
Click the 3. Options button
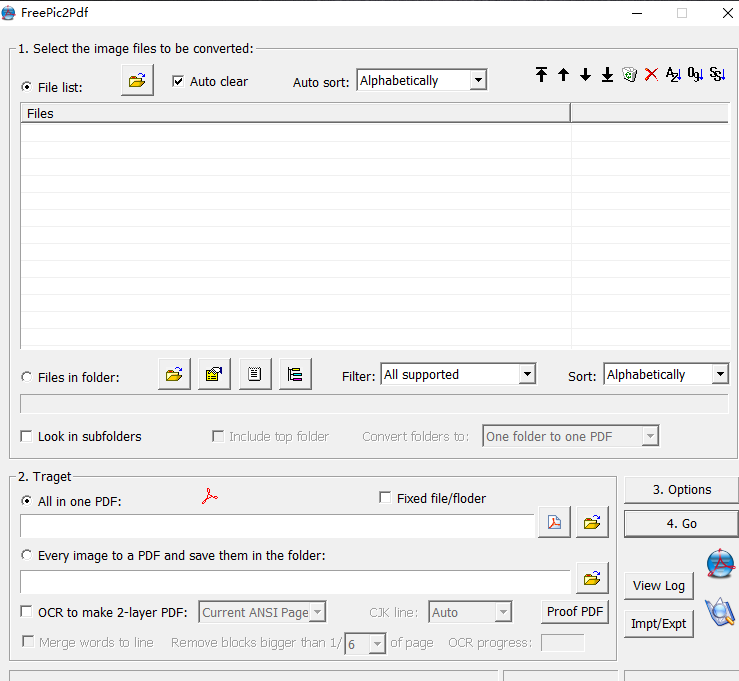tap(682, 490)
